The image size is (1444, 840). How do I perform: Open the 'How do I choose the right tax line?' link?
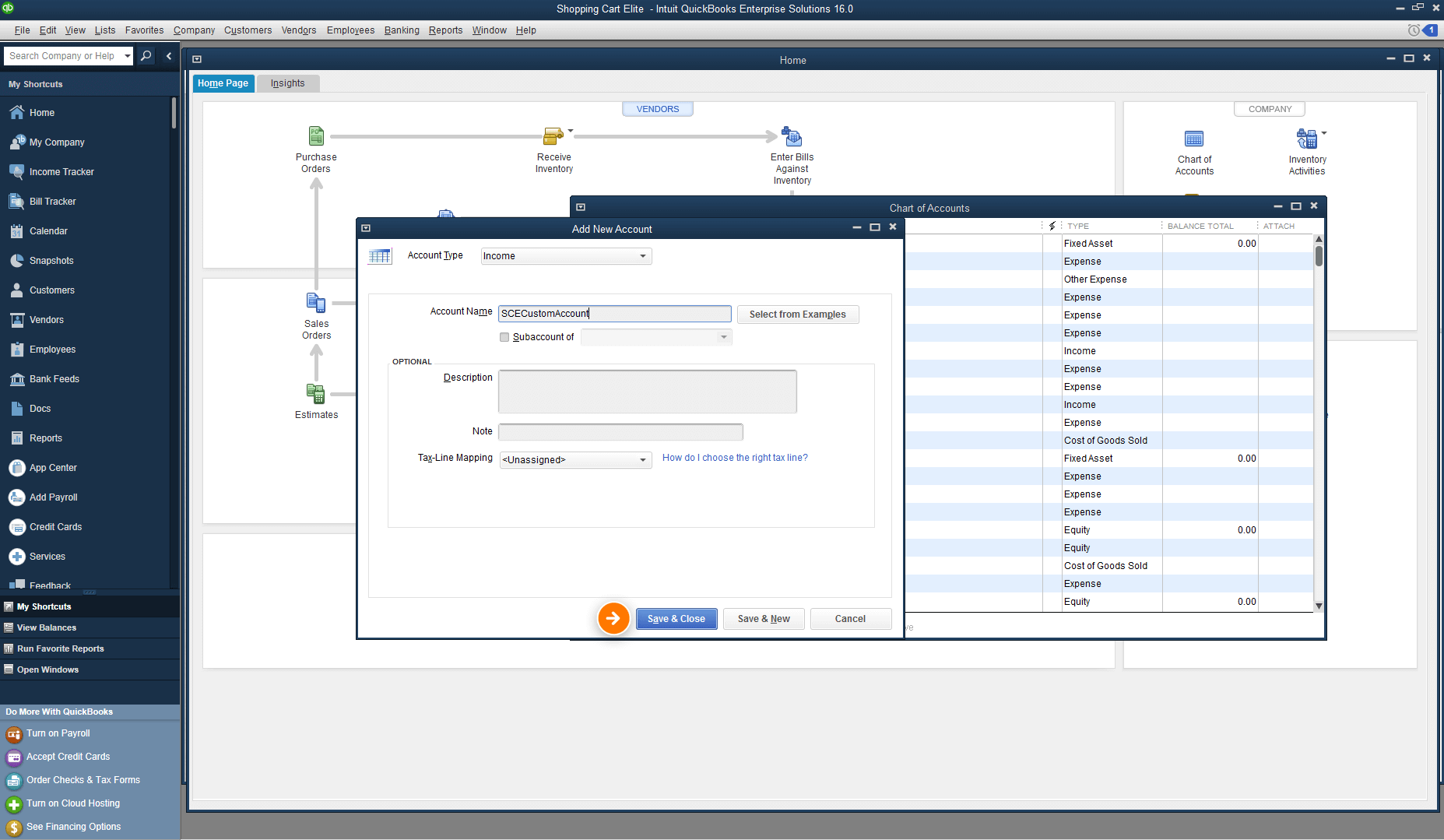coord(735,458)
